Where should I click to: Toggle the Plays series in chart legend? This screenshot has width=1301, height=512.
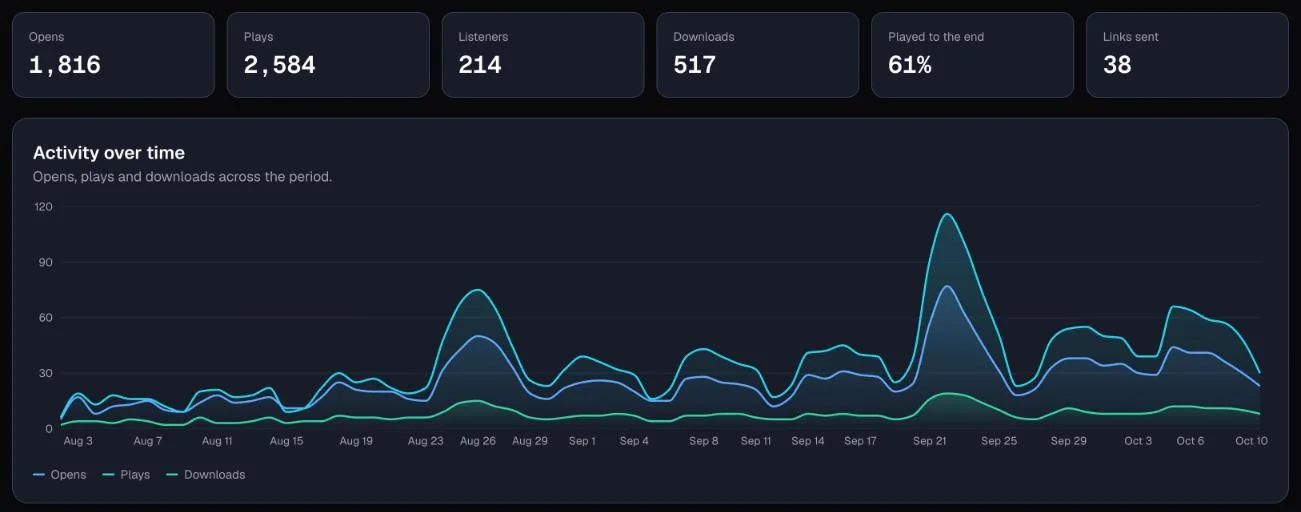coord(126,475)
